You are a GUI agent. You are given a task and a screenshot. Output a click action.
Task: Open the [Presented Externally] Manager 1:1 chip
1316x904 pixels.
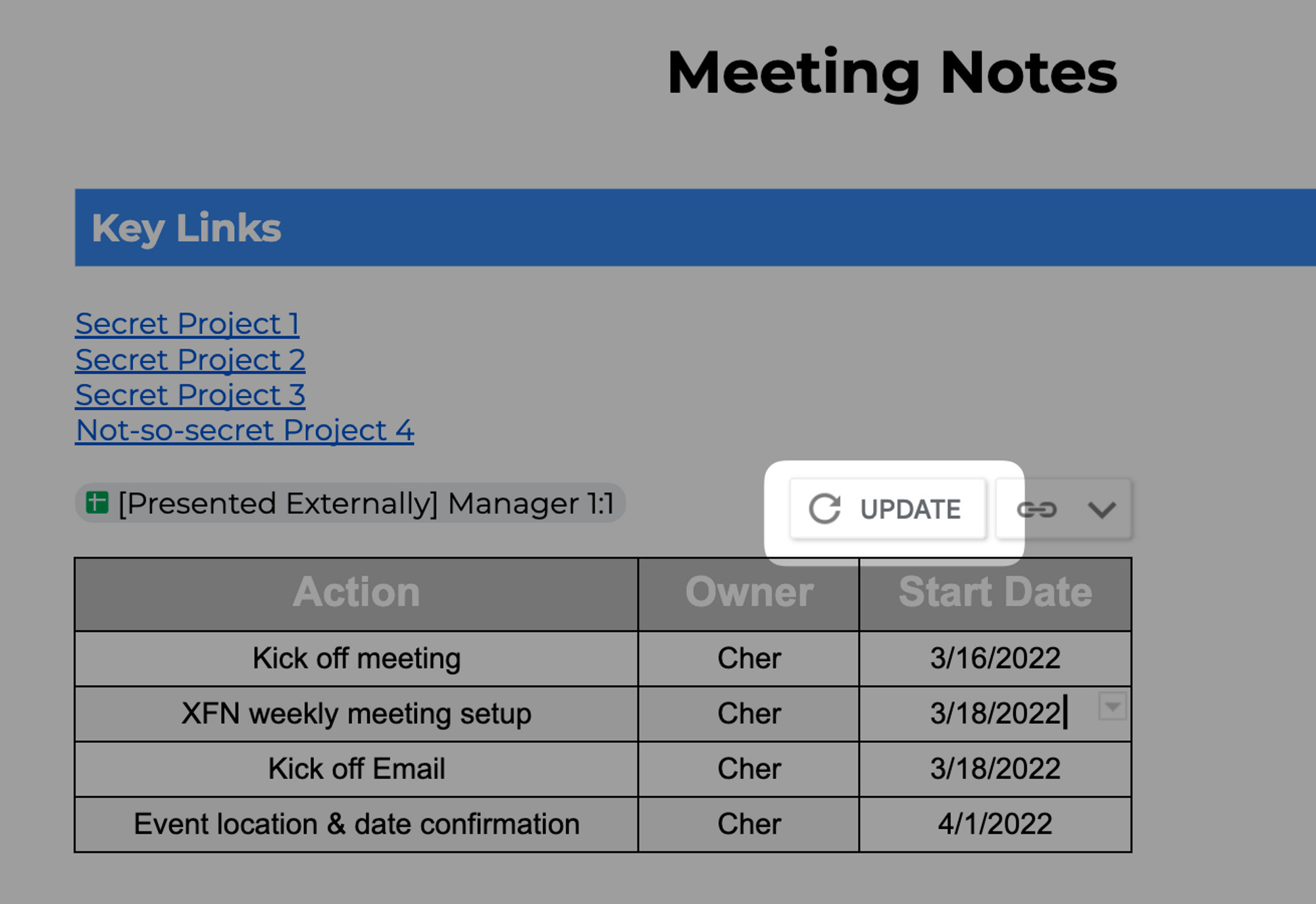point(350,503)
